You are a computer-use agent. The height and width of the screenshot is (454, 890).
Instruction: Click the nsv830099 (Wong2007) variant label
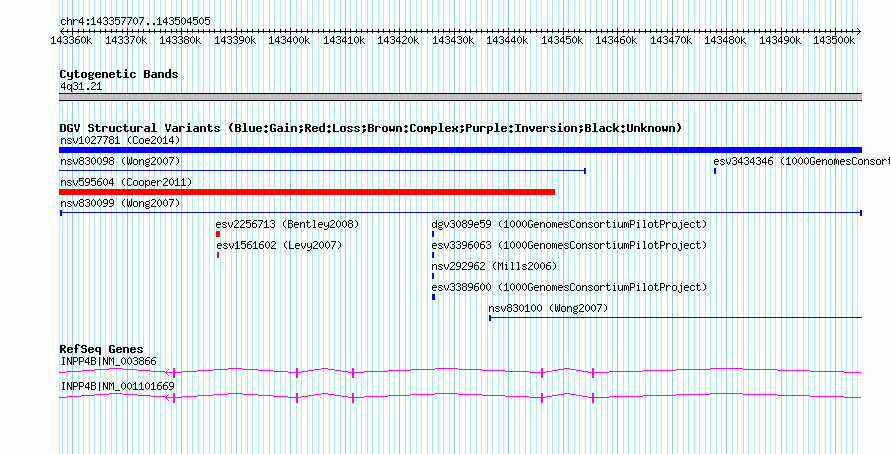pyautogui.click(x=120, y=203)
